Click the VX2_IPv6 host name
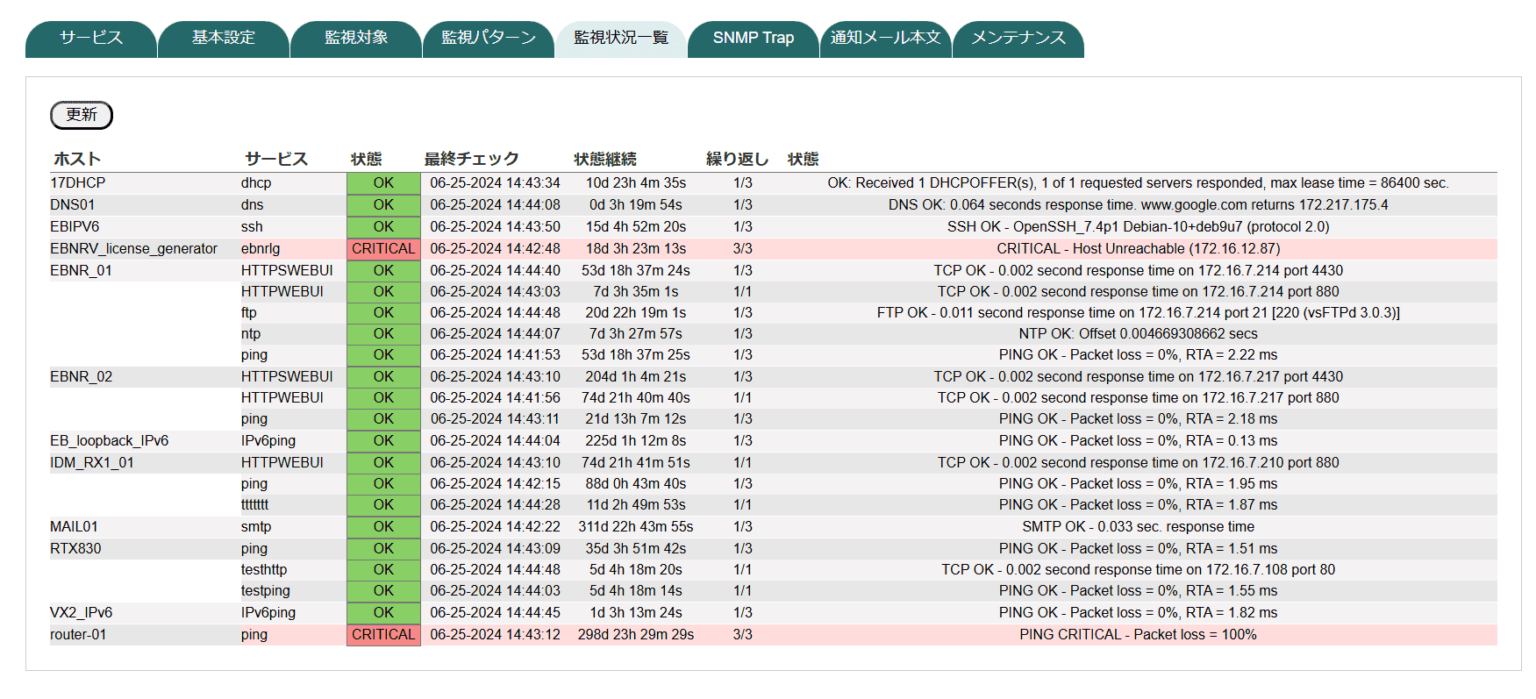 coord(81,613)
